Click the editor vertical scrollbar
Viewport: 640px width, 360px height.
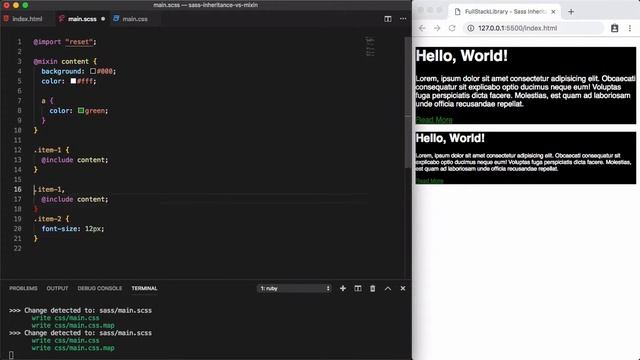pyautogui.click(x=408, y=102)
